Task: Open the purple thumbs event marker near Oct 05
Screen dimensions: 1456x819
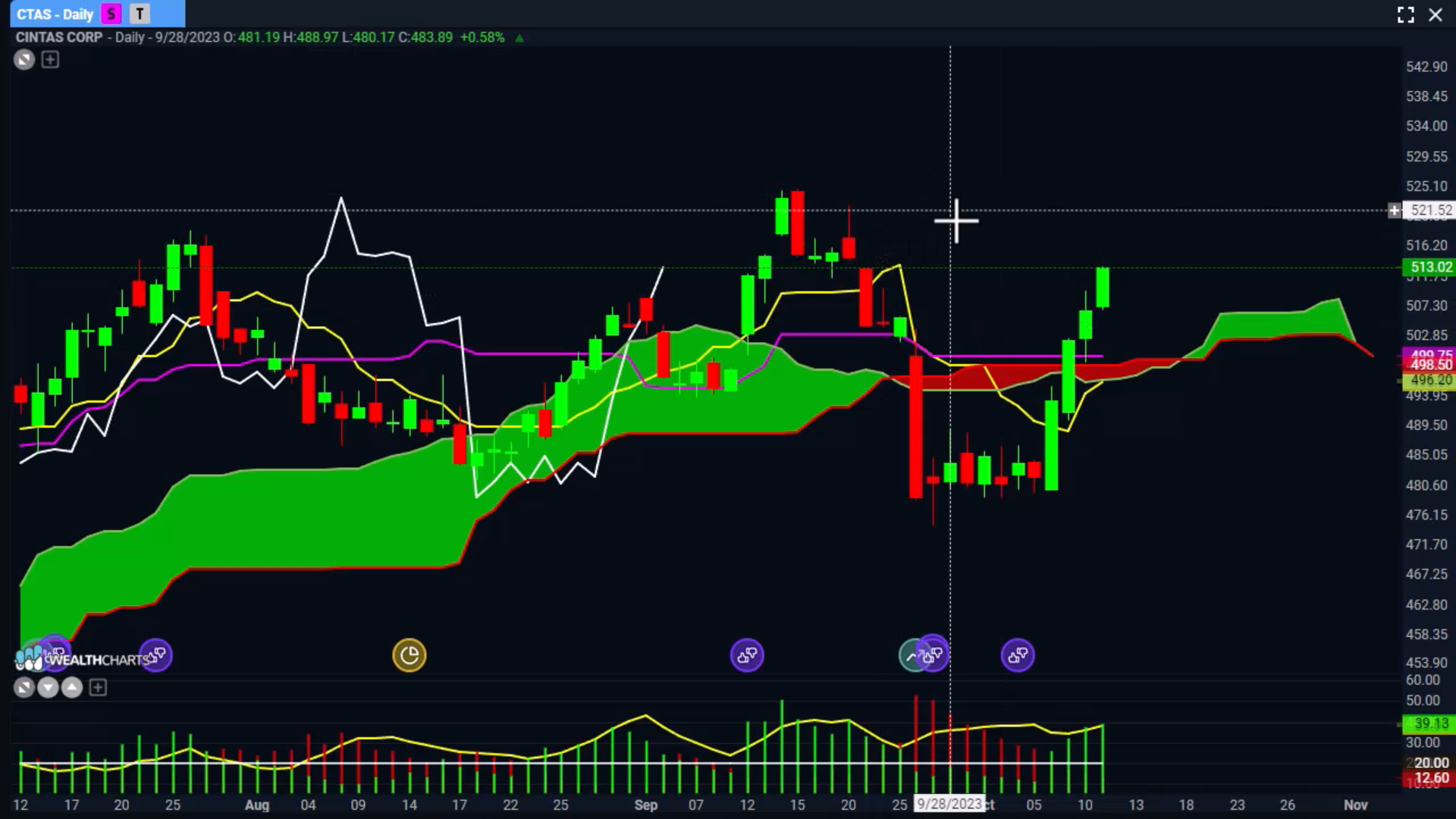Action: click(x=1018, y=655)
